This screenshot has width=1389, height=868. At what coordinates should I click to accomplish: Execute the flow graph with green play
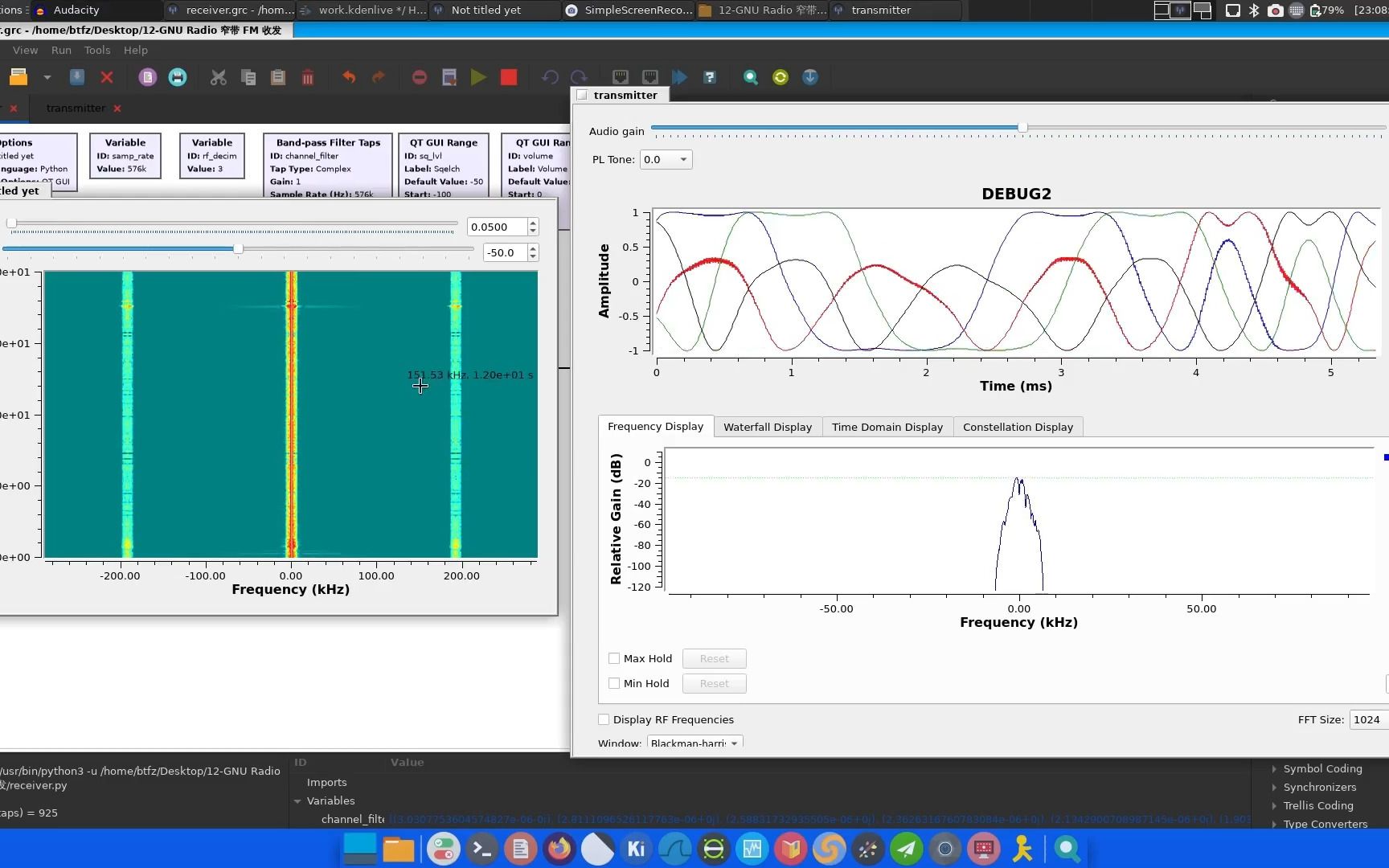(478, 77)
